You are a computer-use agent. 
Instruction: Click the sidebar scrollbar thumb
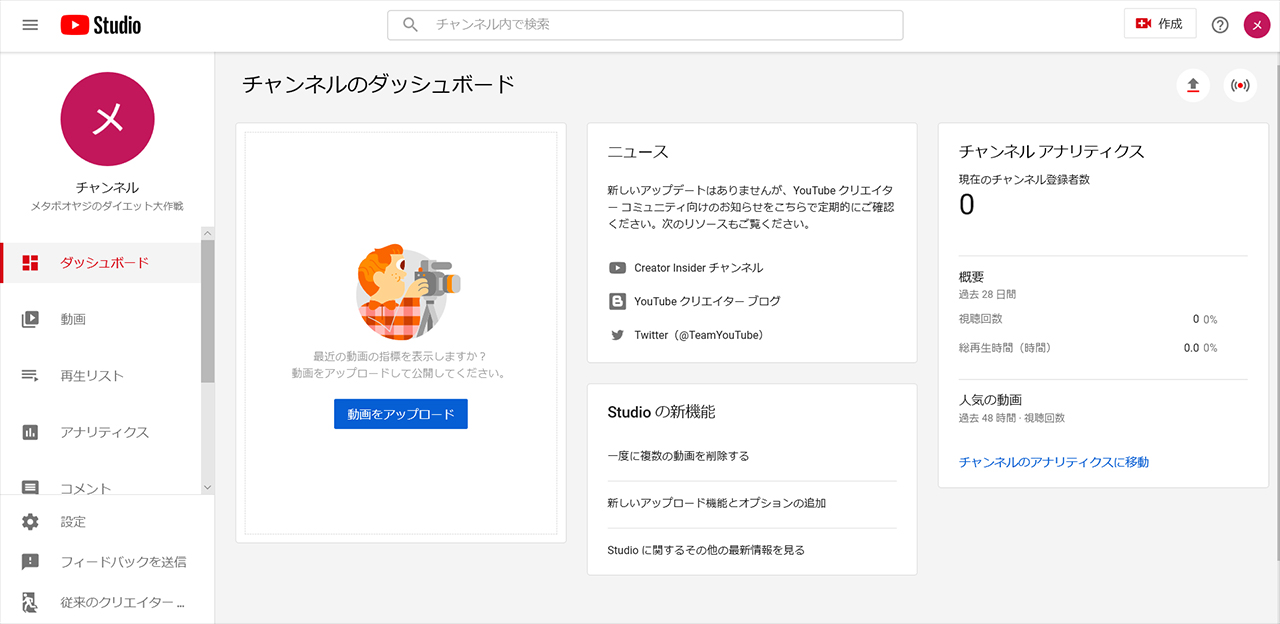208,311
